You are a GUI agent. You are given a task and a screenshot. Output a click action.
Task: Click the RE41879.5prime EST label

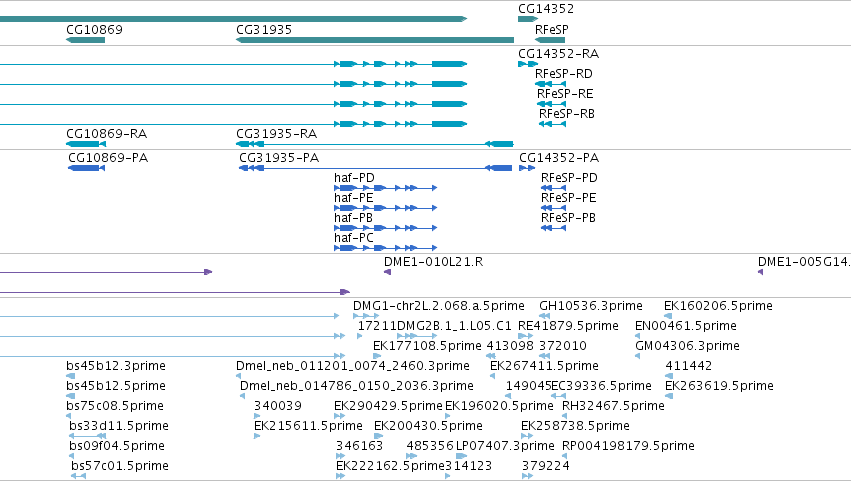click(x=568, y=326)
